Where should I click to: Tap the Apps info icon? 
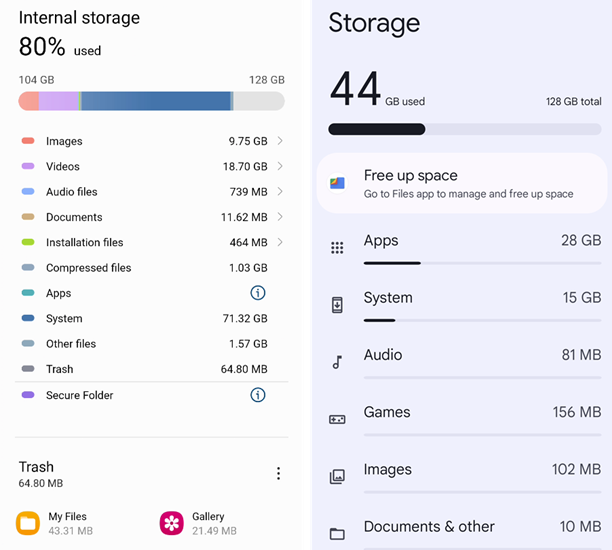258,293
